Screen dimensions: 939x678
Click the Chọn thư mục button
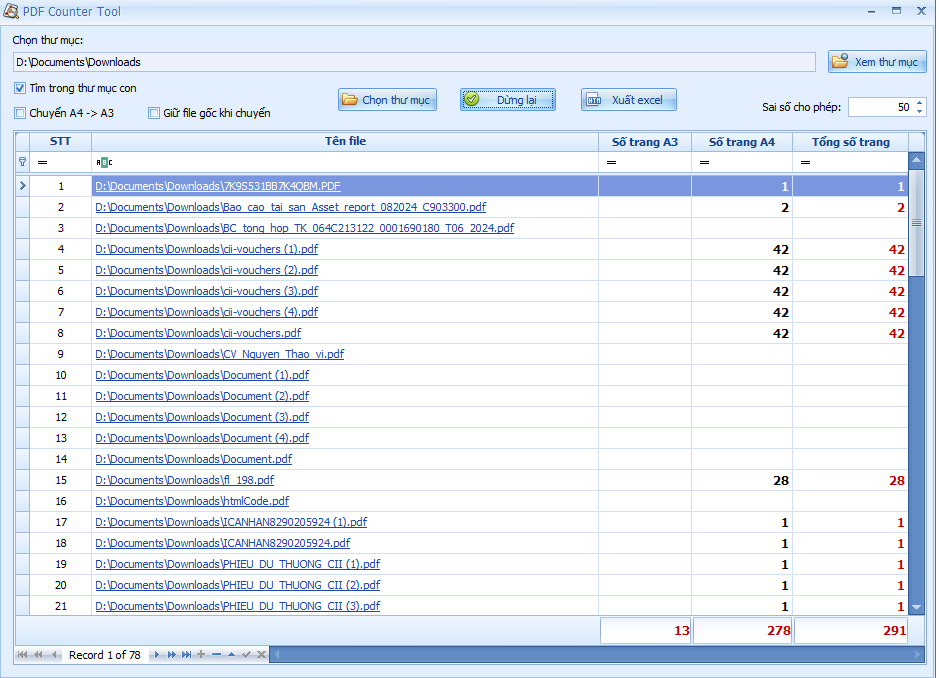coord(387,99)
